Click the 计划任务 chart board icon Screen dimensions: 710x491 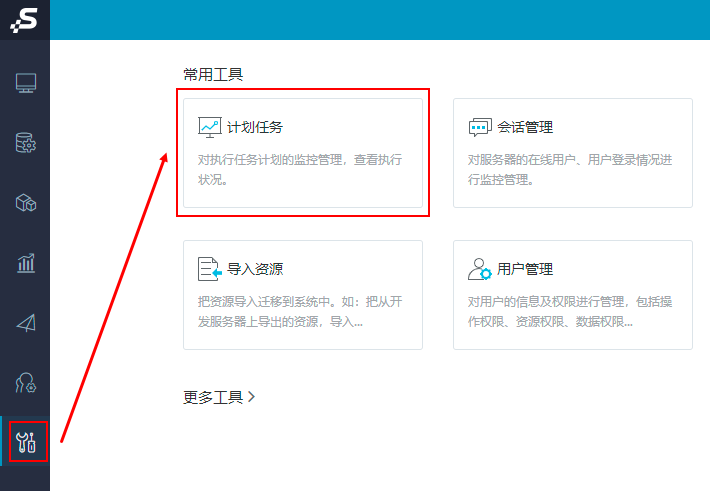(x=210, y=127)
